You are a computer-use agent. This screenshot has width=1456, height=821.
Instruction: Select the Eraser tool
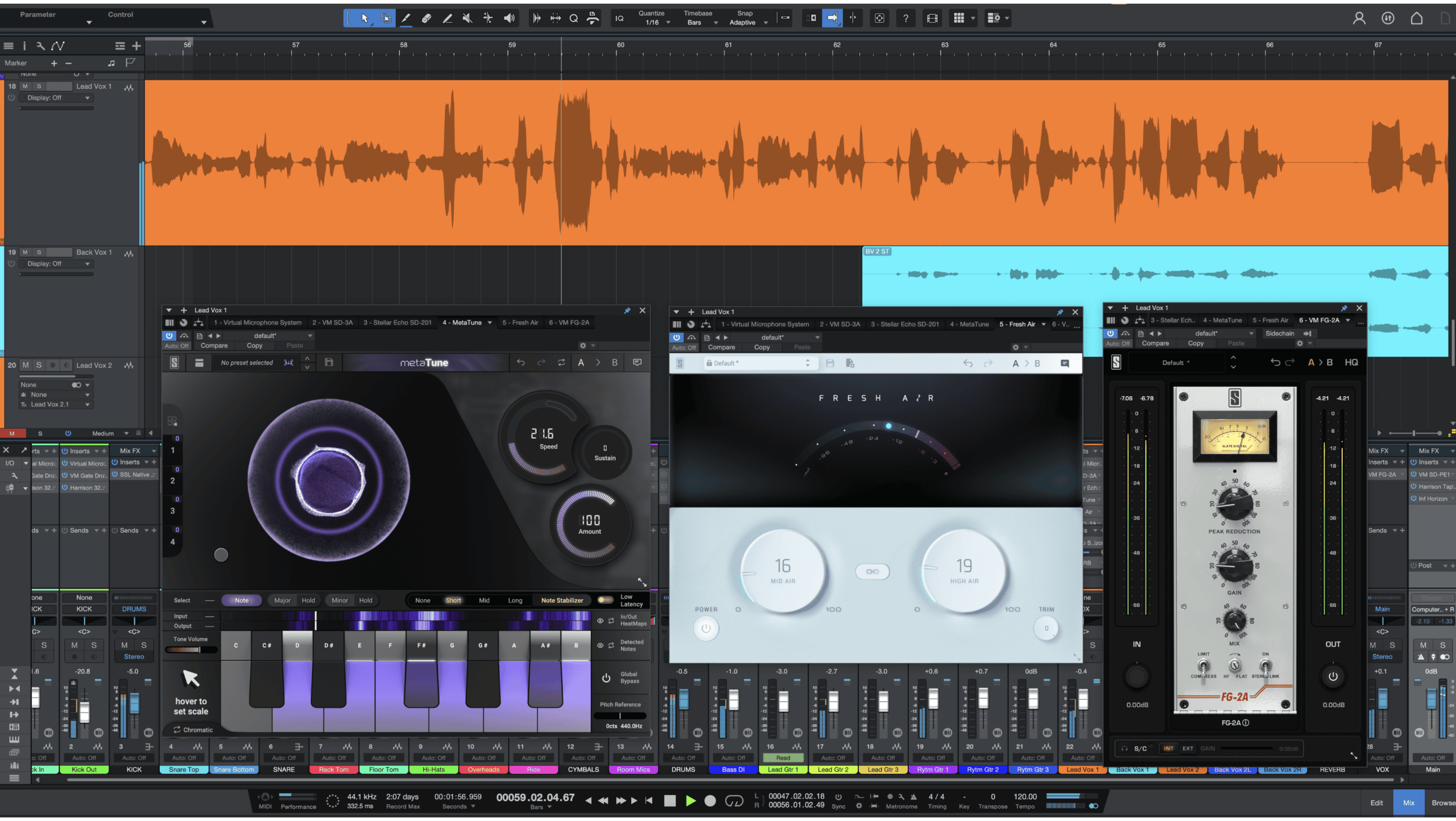click(427, 18)
